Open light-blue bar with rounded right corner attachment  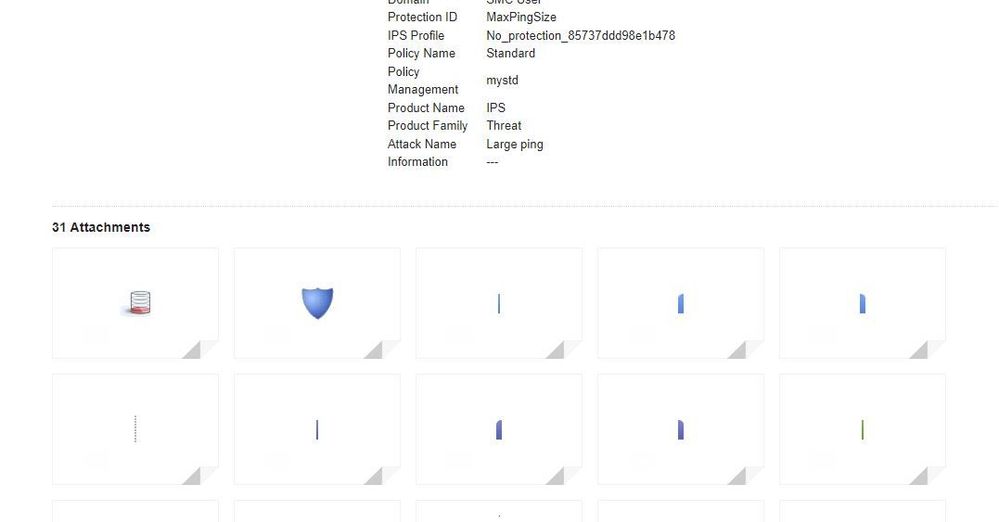(863, 303)
